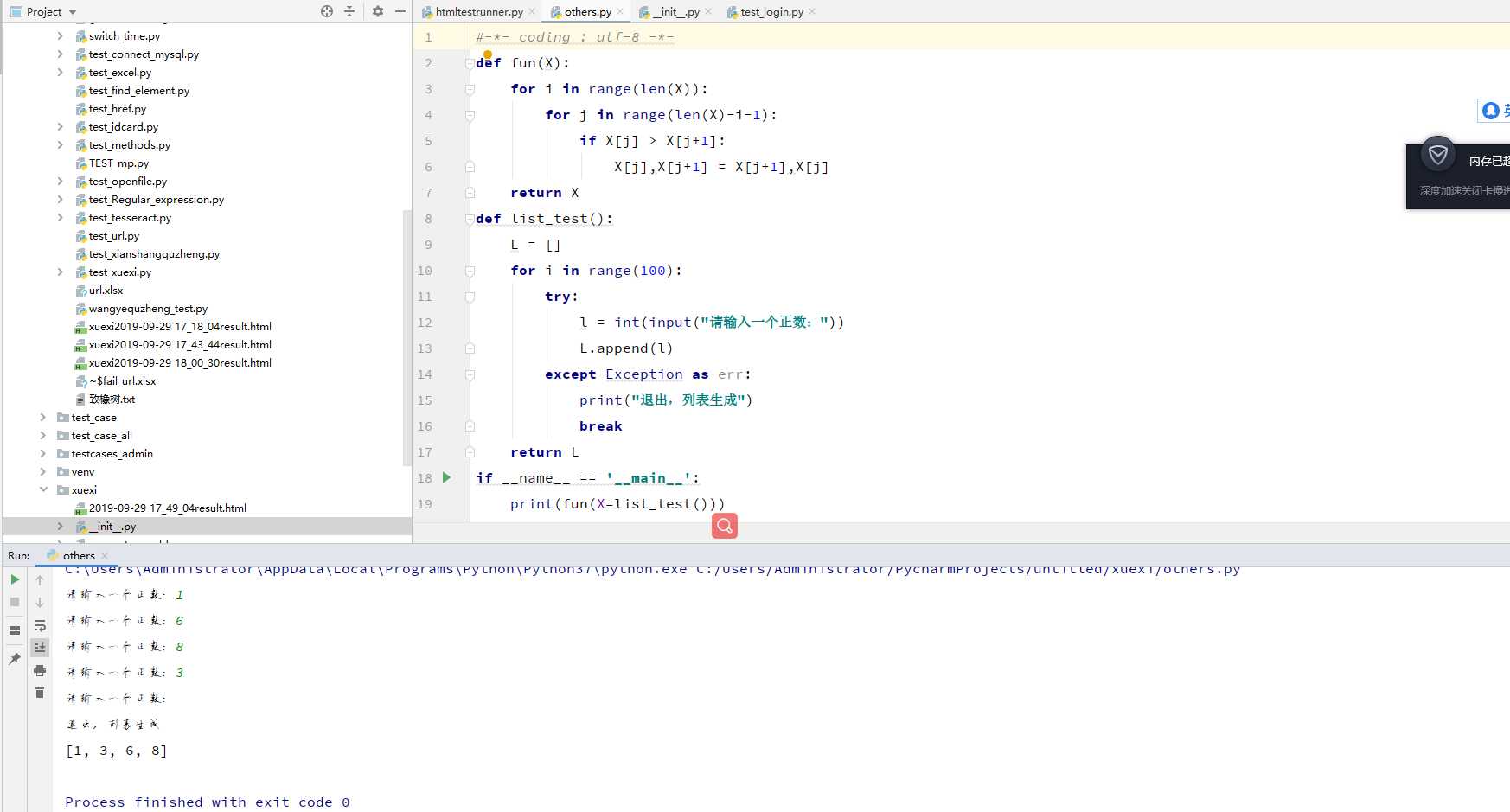
Task: Toggle soft-wrap in the Run console
Action: [x=40, y=625]
